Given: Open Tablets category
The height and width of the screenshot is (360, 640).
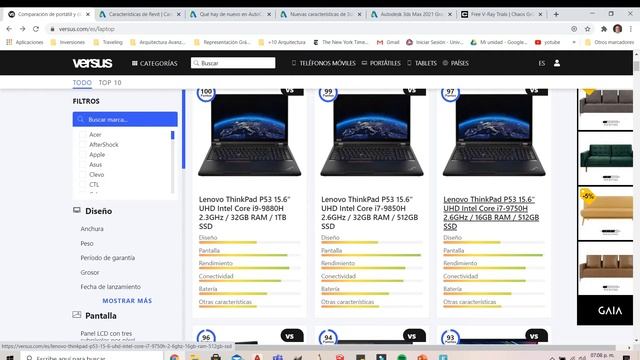Looking at the screenshot, I should [x=422, y=63].
